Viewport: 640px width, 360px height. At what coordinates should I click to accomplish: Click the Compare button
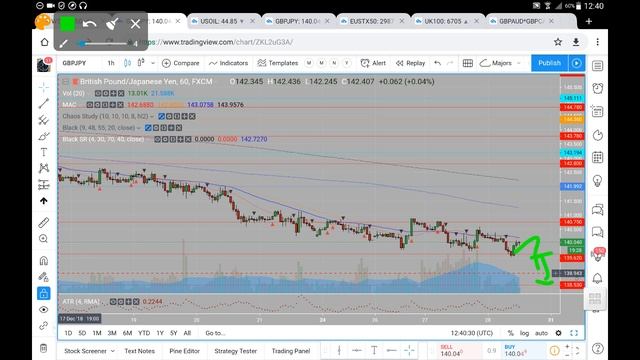tap(181, 63)
